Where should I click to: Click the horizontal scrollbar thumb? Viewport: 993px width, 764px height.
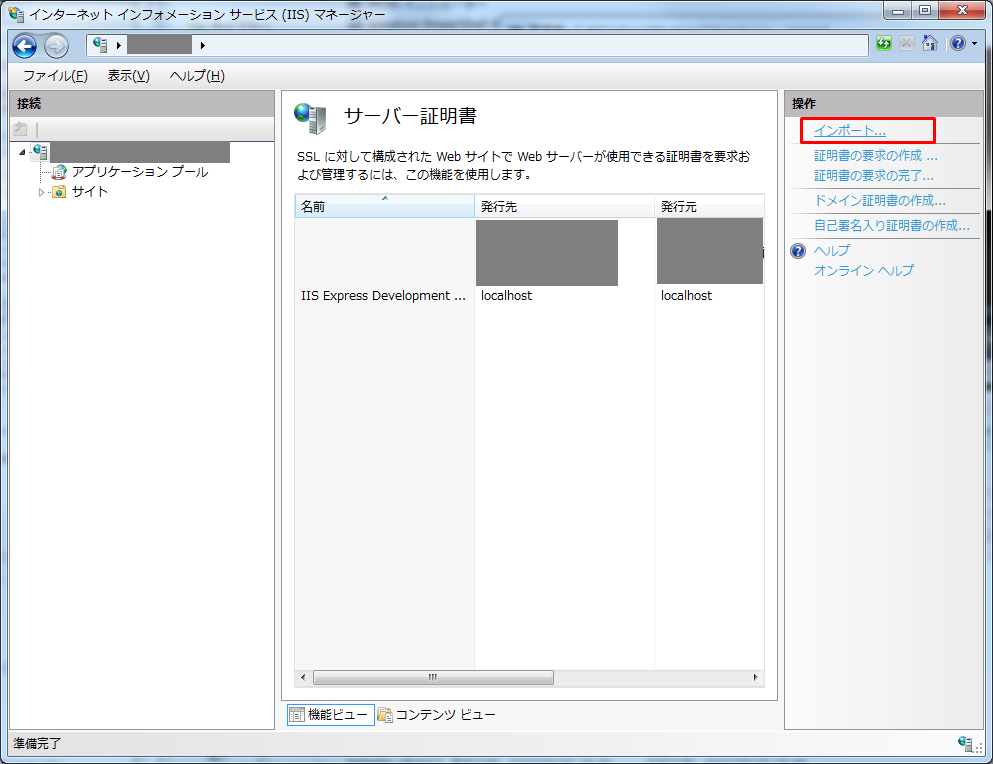coord(433,677)
